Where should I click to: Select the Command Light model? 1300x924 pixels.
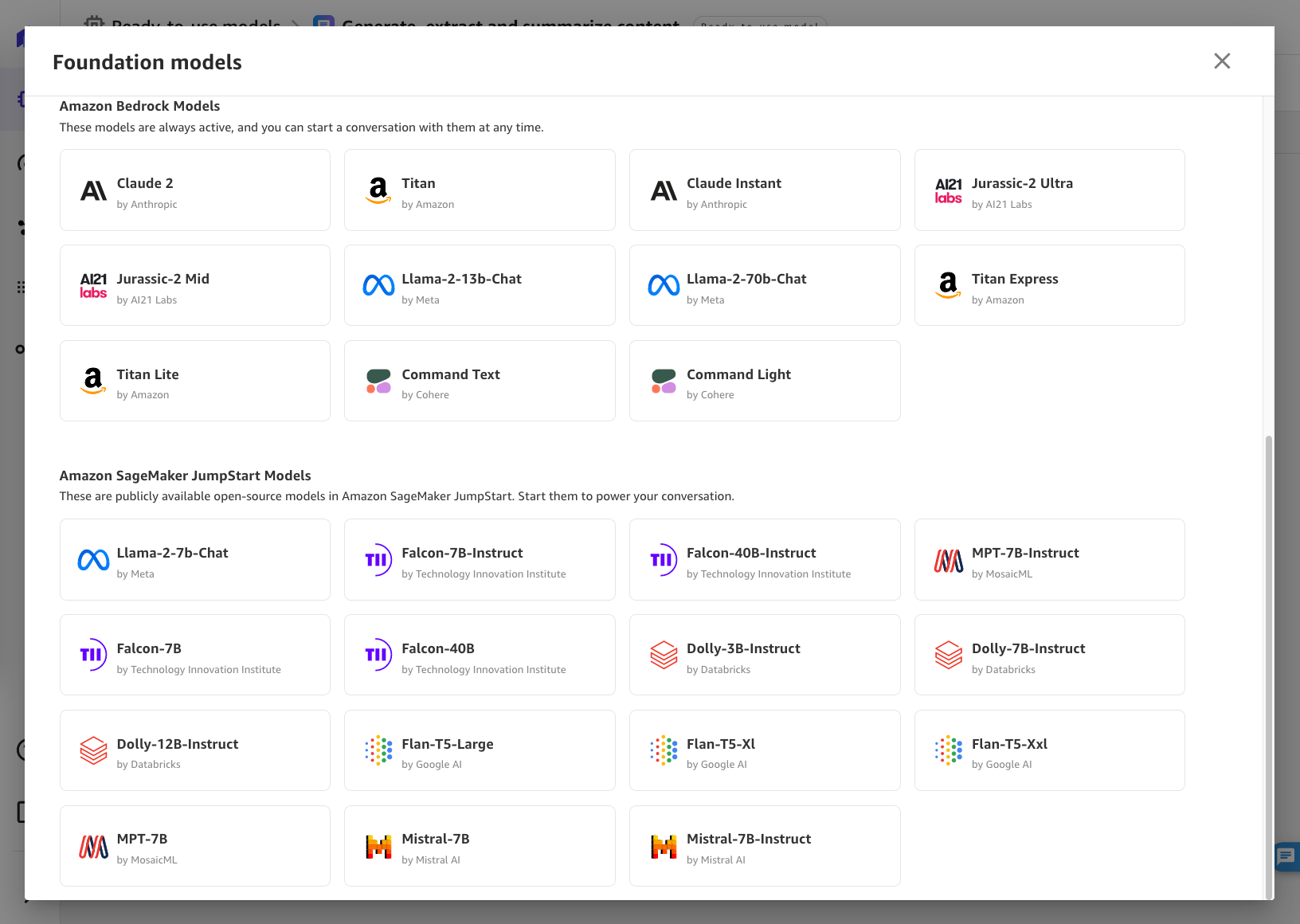(x=765, y=381)
